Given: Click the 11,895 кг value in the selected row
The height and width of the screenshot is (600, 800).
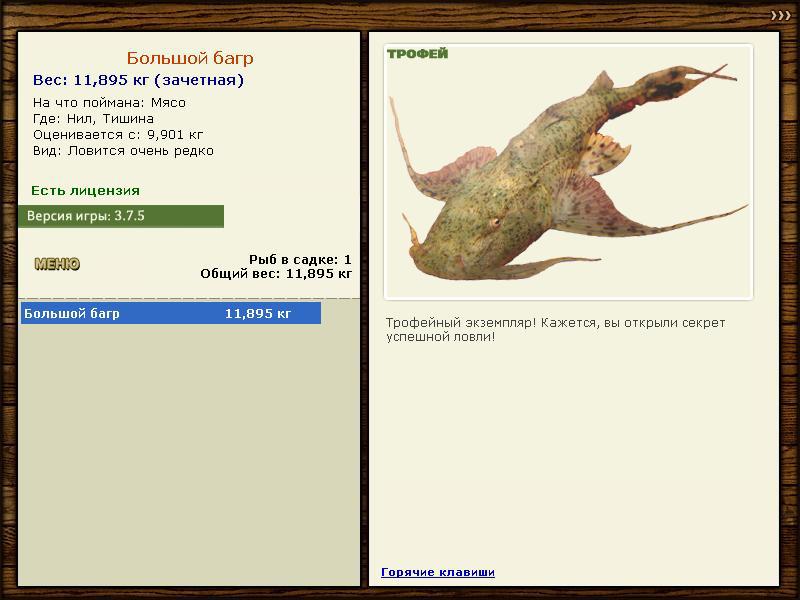Looking at the screenshot, I should [x=258, y=313].
